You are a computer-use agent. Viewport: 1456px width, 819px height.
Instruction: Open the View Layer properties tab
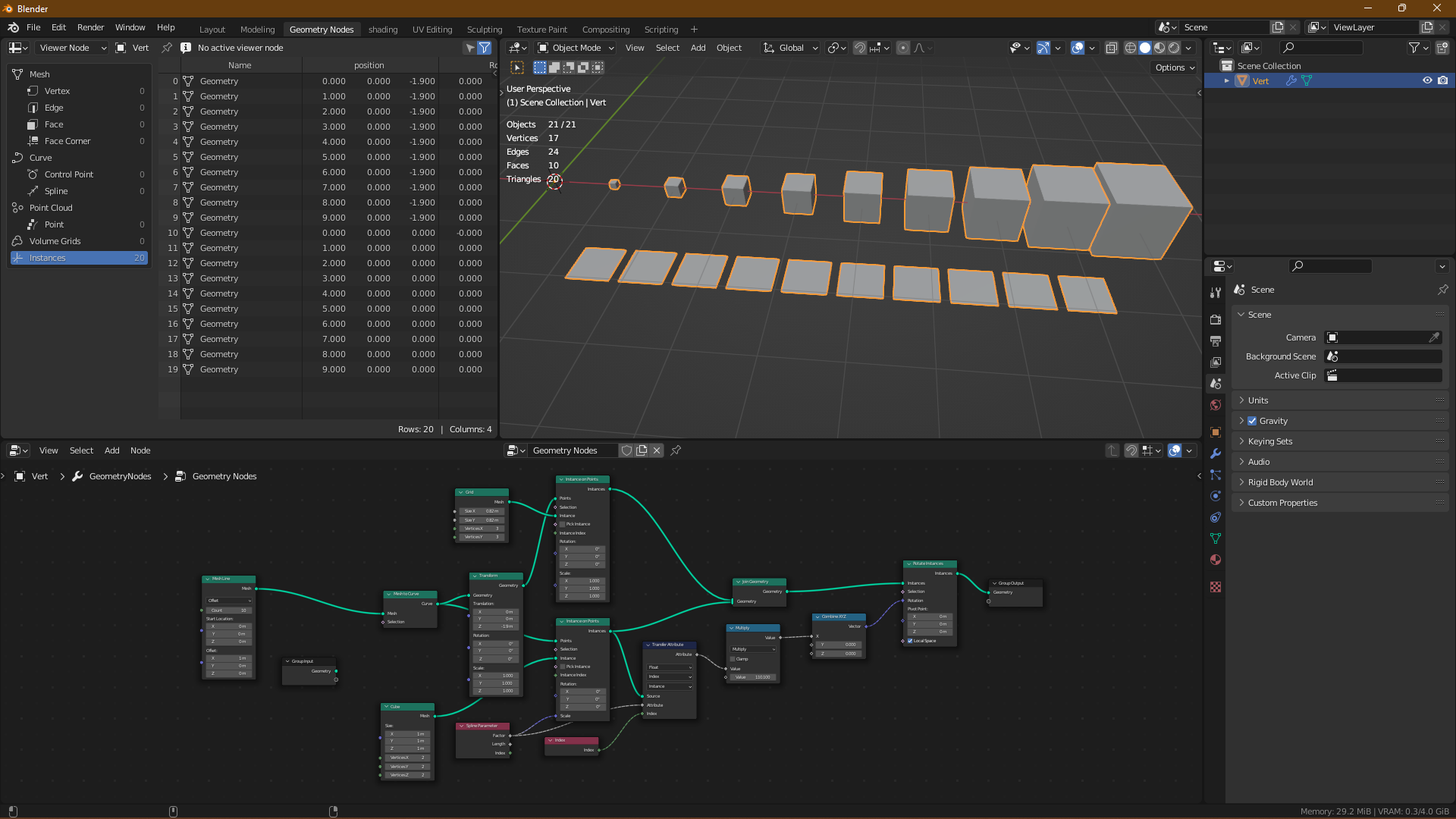pos(1216,362)
